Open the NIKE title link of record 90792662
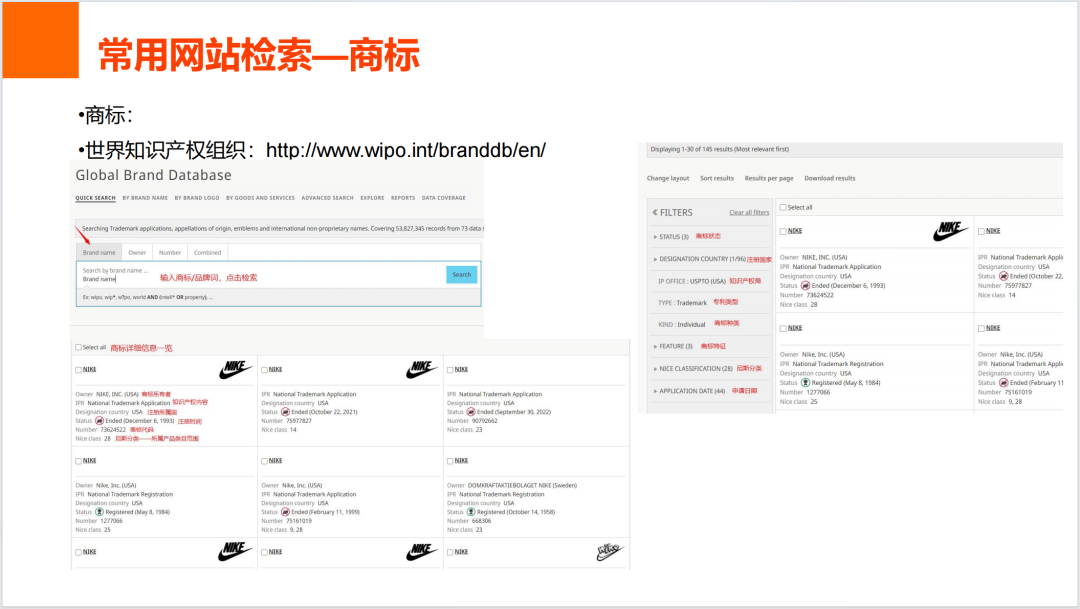This screenshot has width=1080, height=609. tap(461, 370)
